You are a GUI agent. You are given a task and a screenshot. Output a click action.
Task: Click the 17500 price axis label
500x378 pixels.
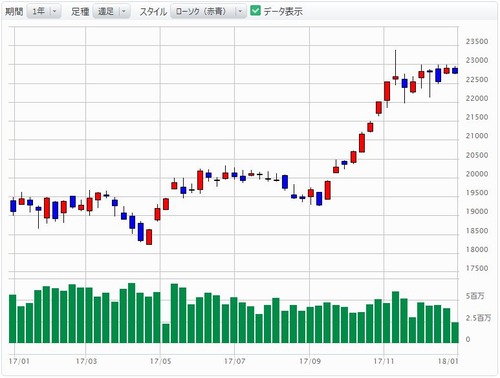point(477,268)
